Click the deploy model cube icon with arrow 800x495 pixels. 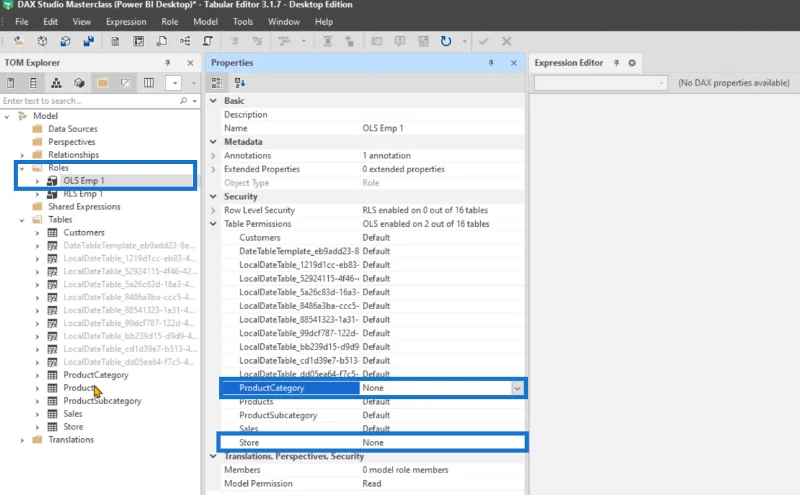coord(65,41)
